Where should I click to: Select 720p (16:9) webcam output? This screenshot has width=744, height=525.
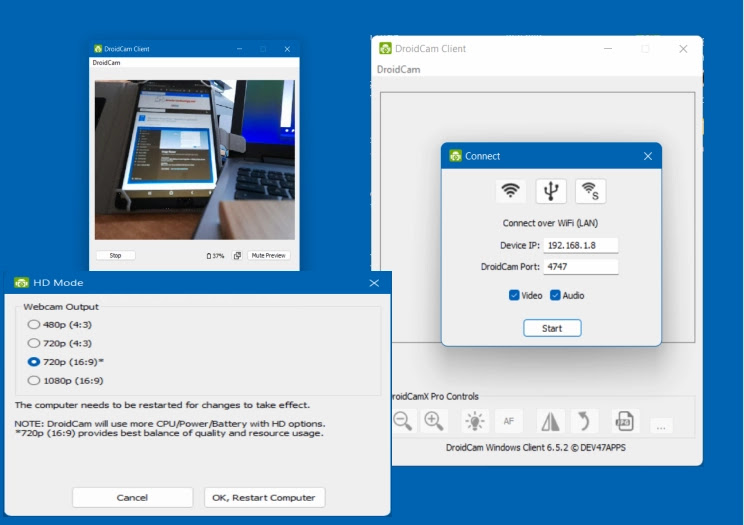(33, 362)
